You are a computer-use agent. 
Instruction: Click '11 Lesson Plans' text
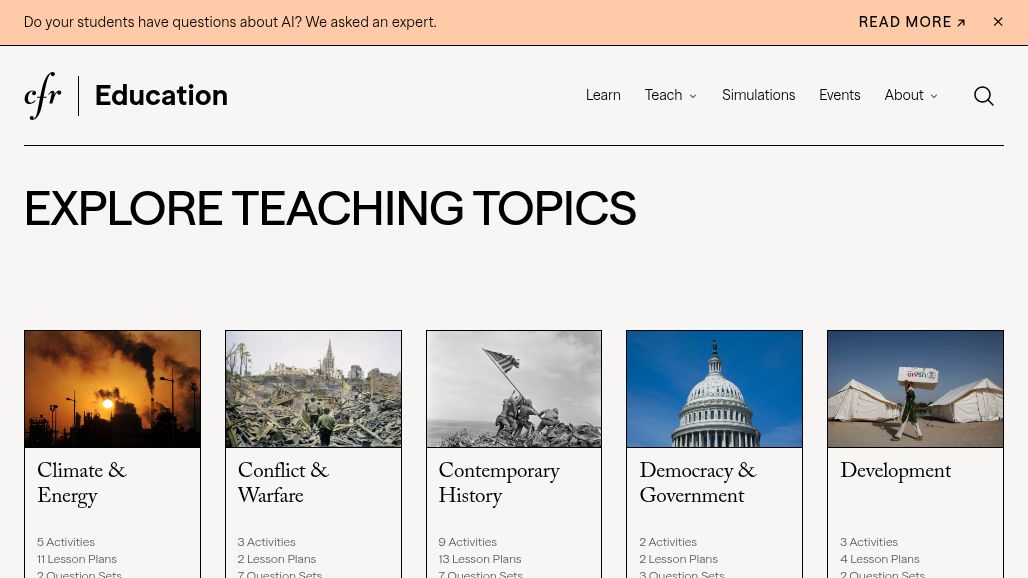point(77,559)
